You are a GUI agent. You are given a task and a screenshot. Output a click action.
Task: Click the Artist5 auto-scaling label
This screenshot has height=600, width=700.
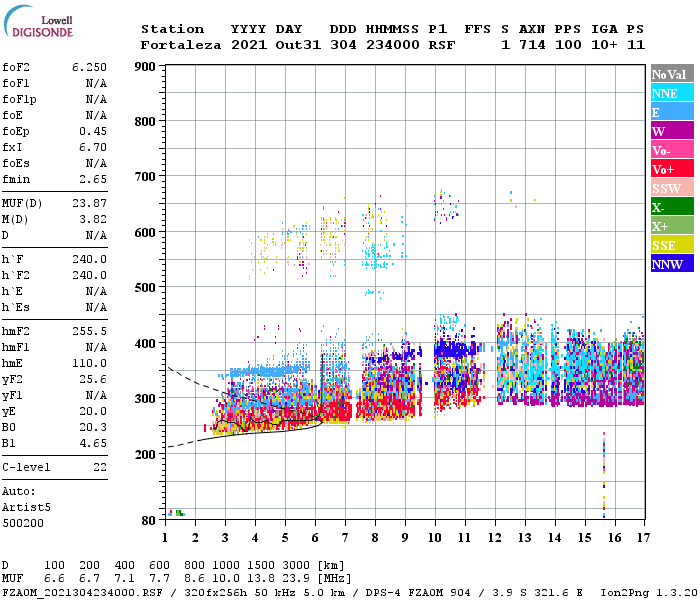pyautogui.click(x=26, y=508)
